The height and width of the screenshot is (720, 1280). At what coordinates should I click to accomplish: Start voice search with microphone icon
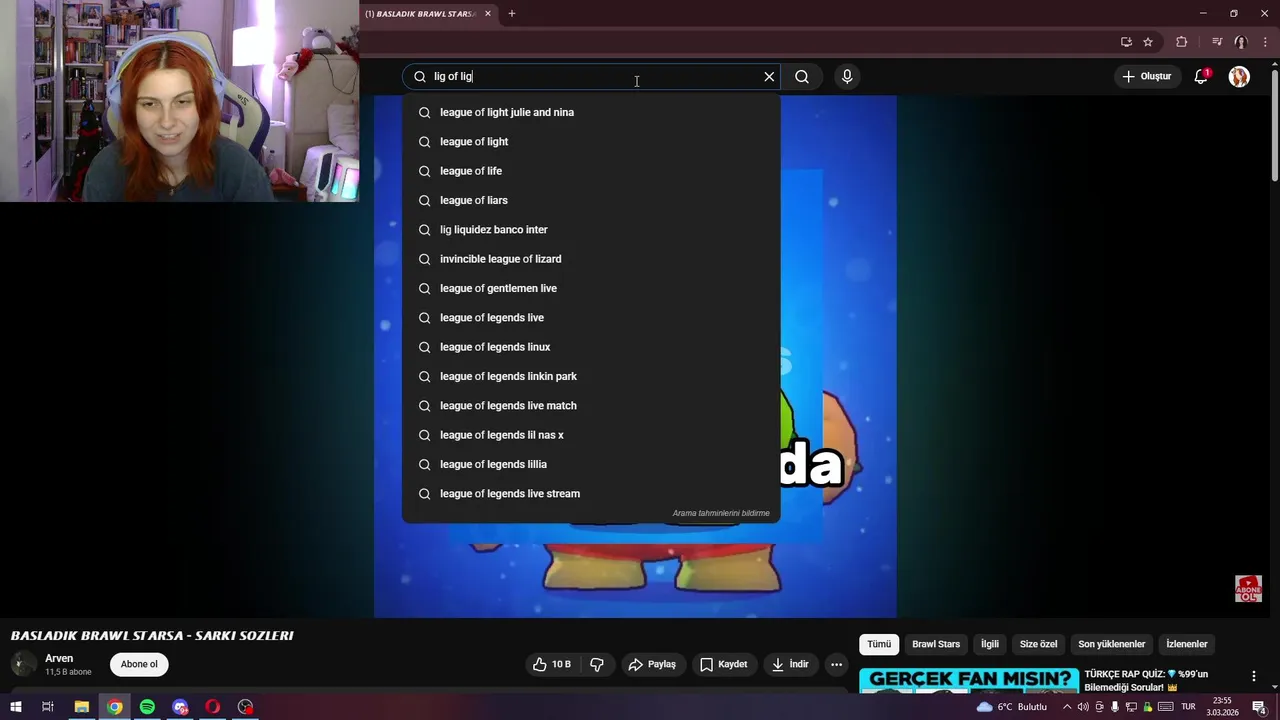click(x=847, y=76)
